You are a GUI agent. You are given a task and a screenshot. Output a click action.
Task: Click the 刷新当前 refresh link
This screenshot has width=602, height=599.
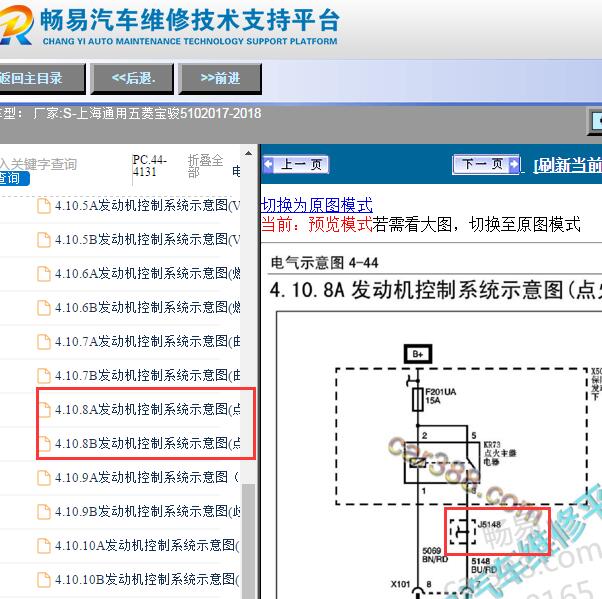567,165
